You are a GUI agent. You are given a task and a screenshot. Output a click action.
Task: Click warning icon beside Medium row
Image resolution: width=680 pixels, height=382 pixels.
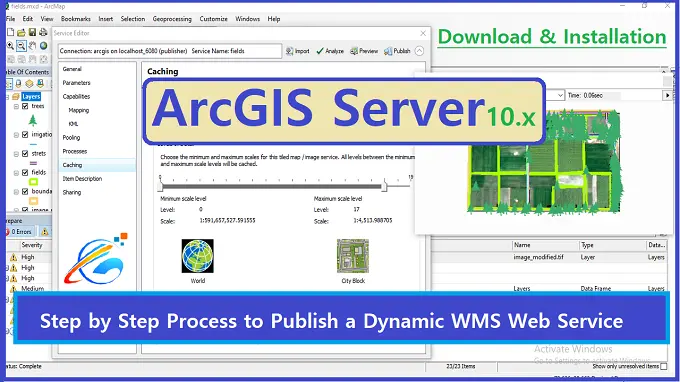(13, 289)
